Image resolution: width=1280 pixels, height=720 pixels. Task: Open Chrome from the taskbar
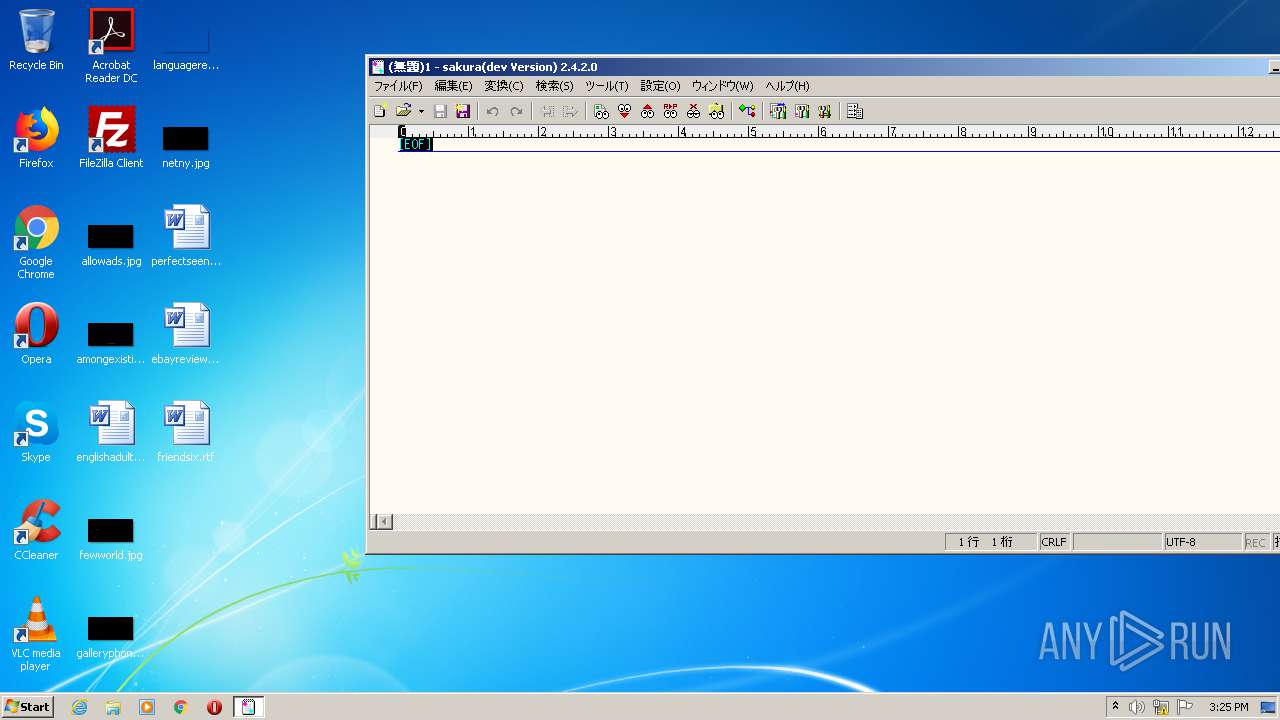click(181, 707)
